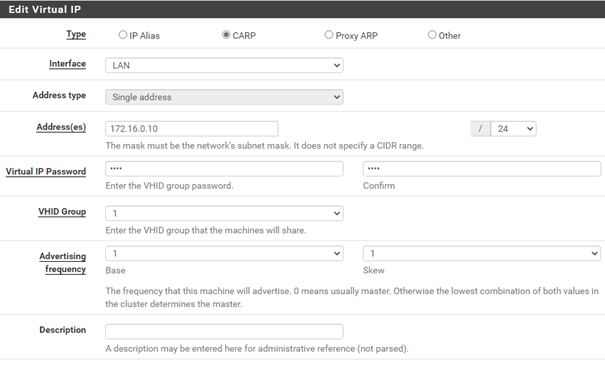Click the Virtual IP Password label

[x=46, y=172]
